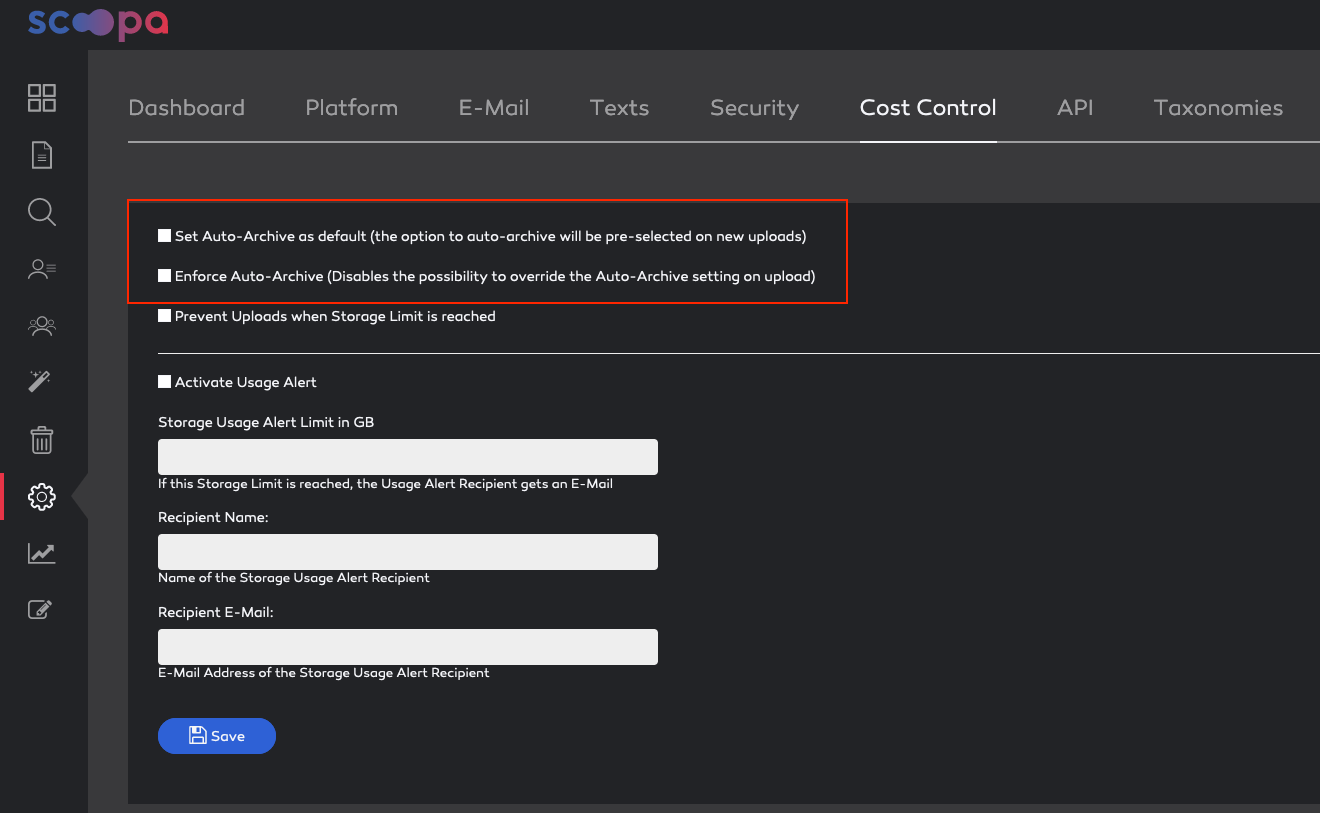1320x813 pixels.
Task: Click the 'If this Storage Limit is reached' hint text
Action: (385, 484)
